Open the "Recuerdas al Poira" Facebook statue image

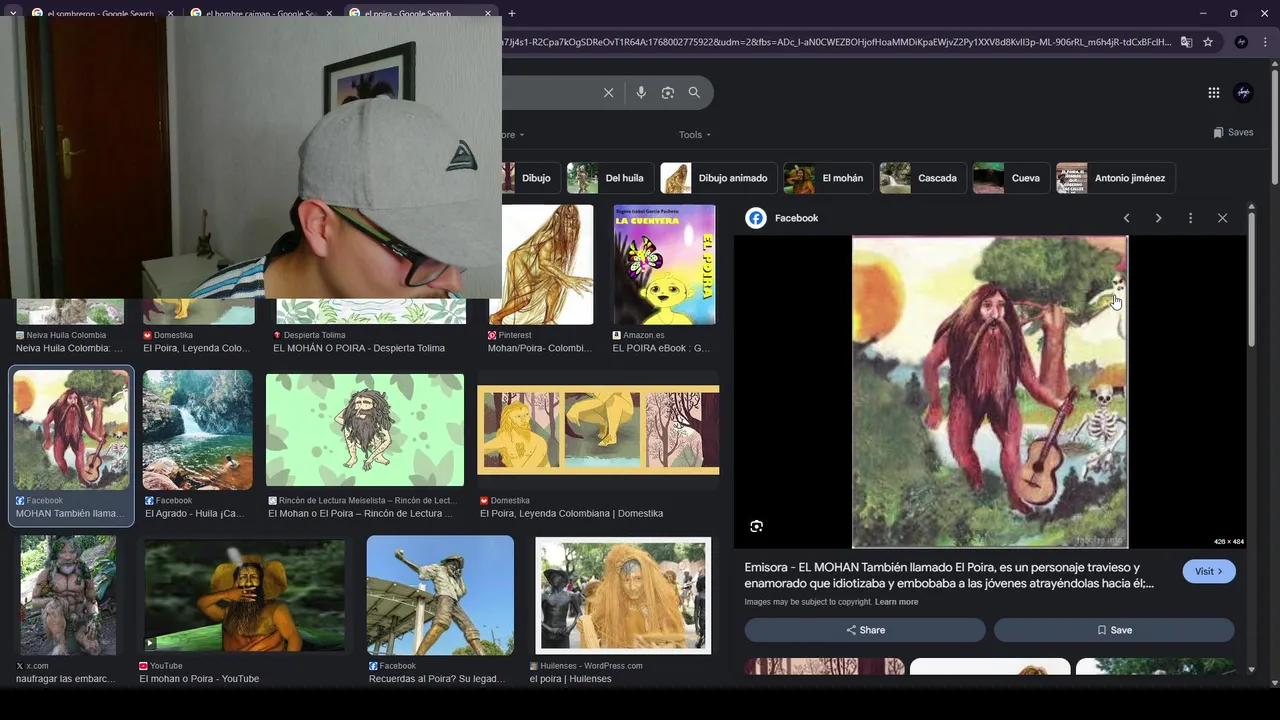440,595
